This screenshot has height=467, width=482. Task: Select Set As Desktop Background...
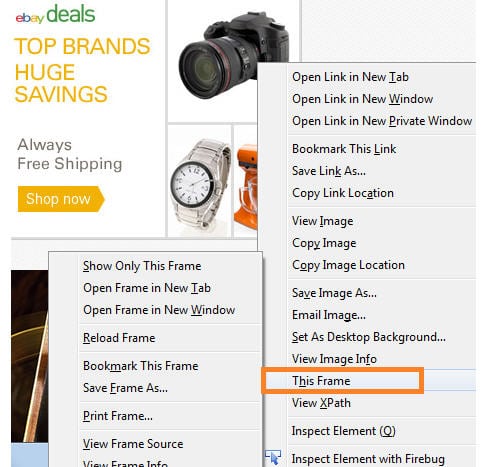[369, 337]
